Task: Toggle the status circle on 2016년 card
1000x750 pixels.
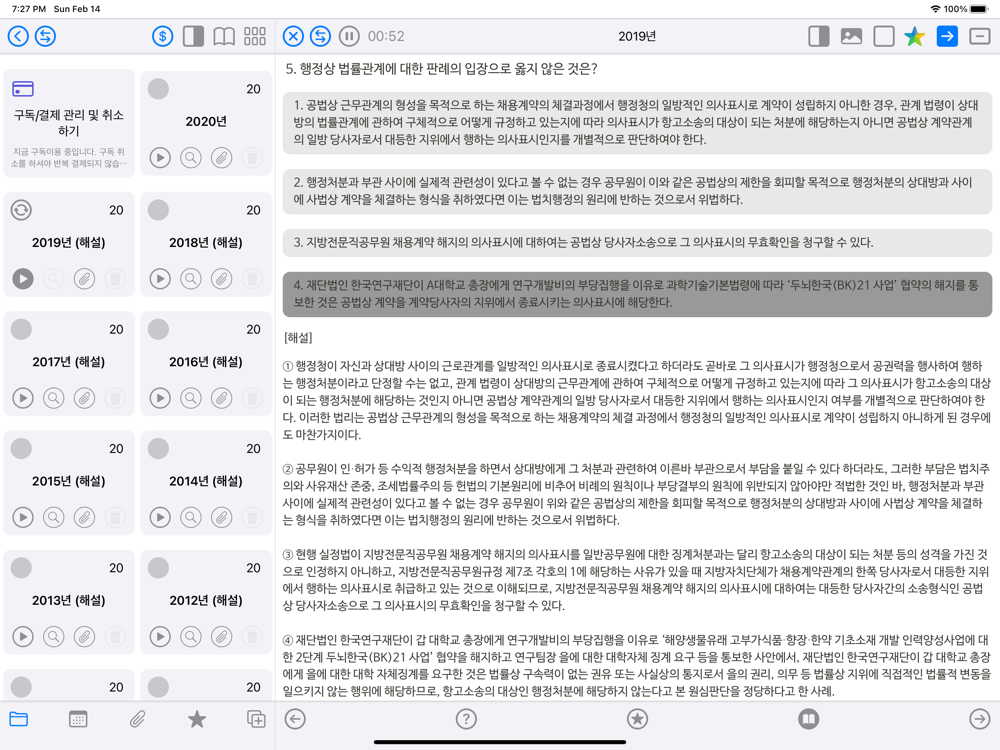Action: 158,329
